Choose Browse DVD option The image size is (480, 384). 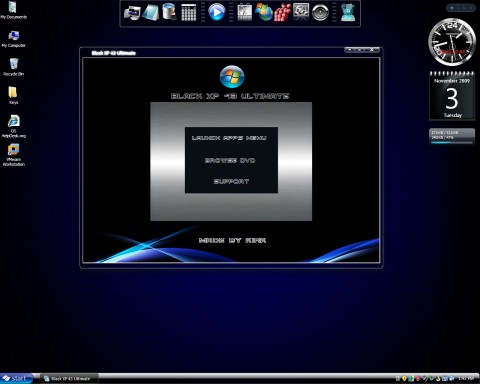230,160
